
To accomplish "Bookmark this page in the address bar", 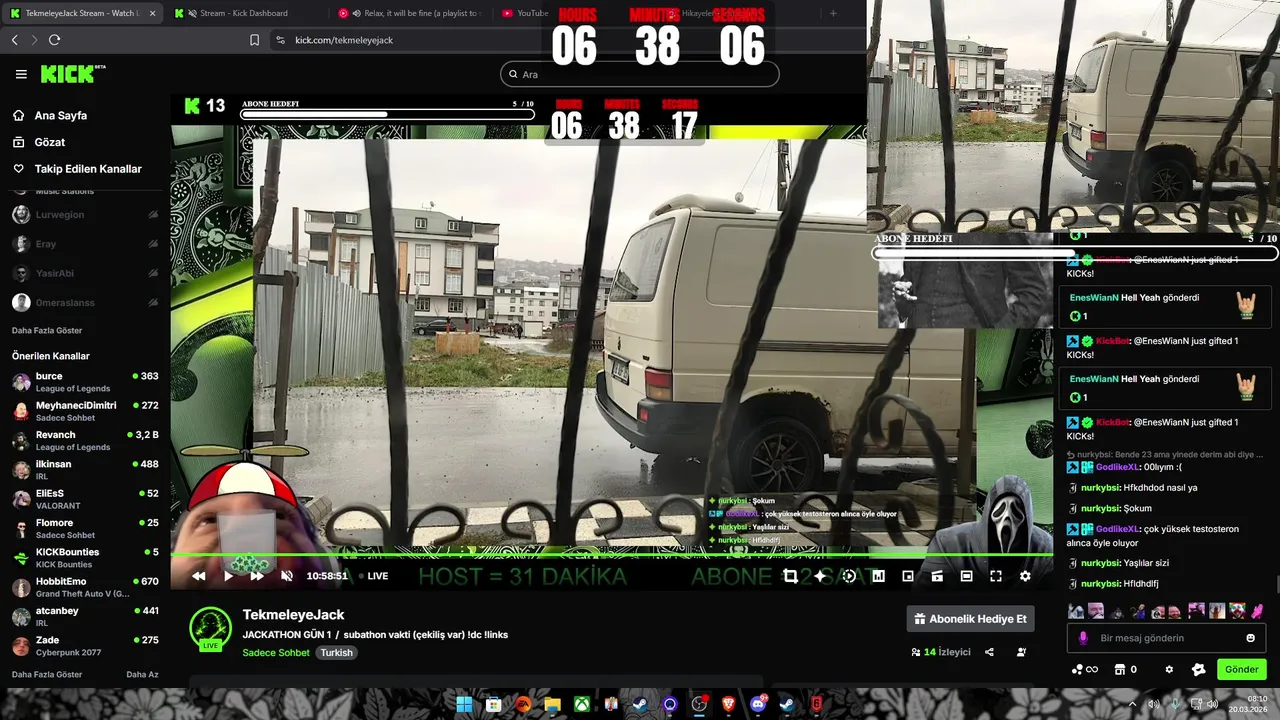I will point(254,40).
